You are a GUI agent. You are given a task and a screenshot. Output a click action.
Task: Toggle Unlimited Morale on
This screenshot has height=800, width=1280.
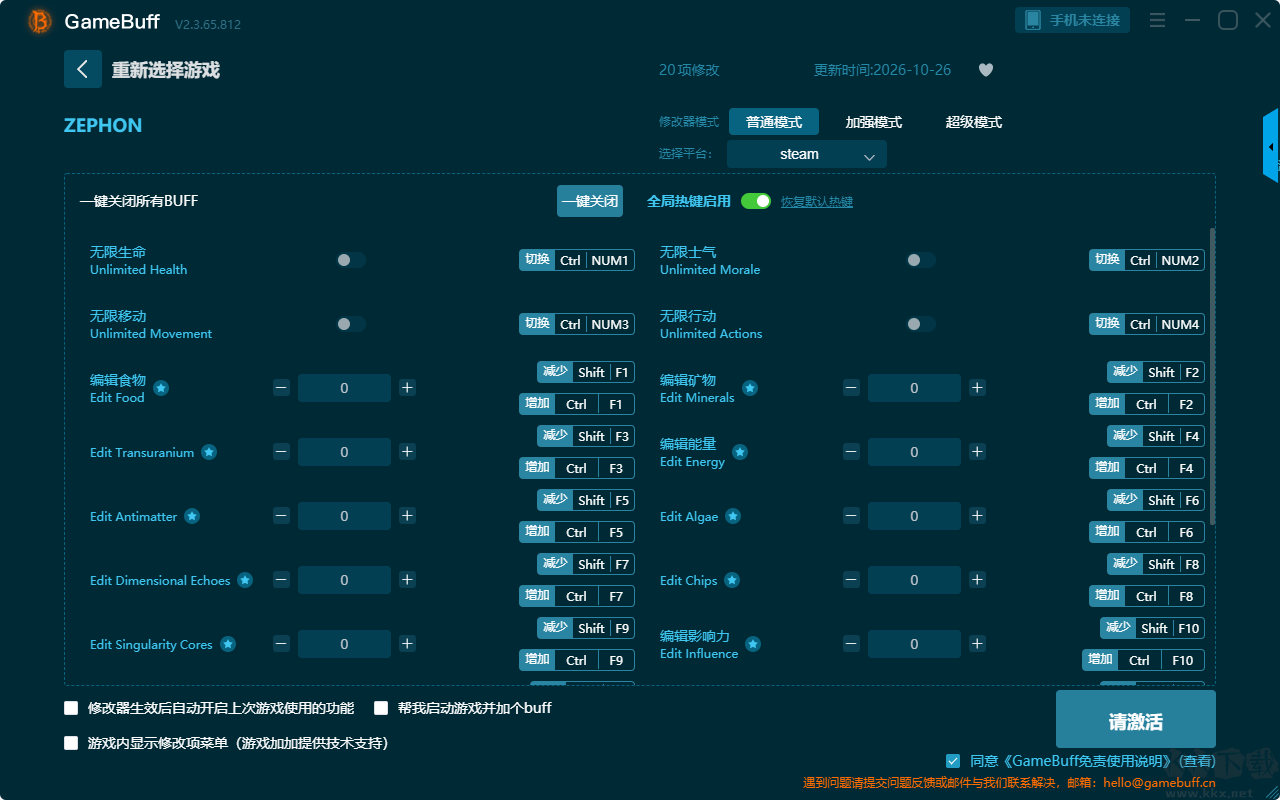[x=921, y=260]
